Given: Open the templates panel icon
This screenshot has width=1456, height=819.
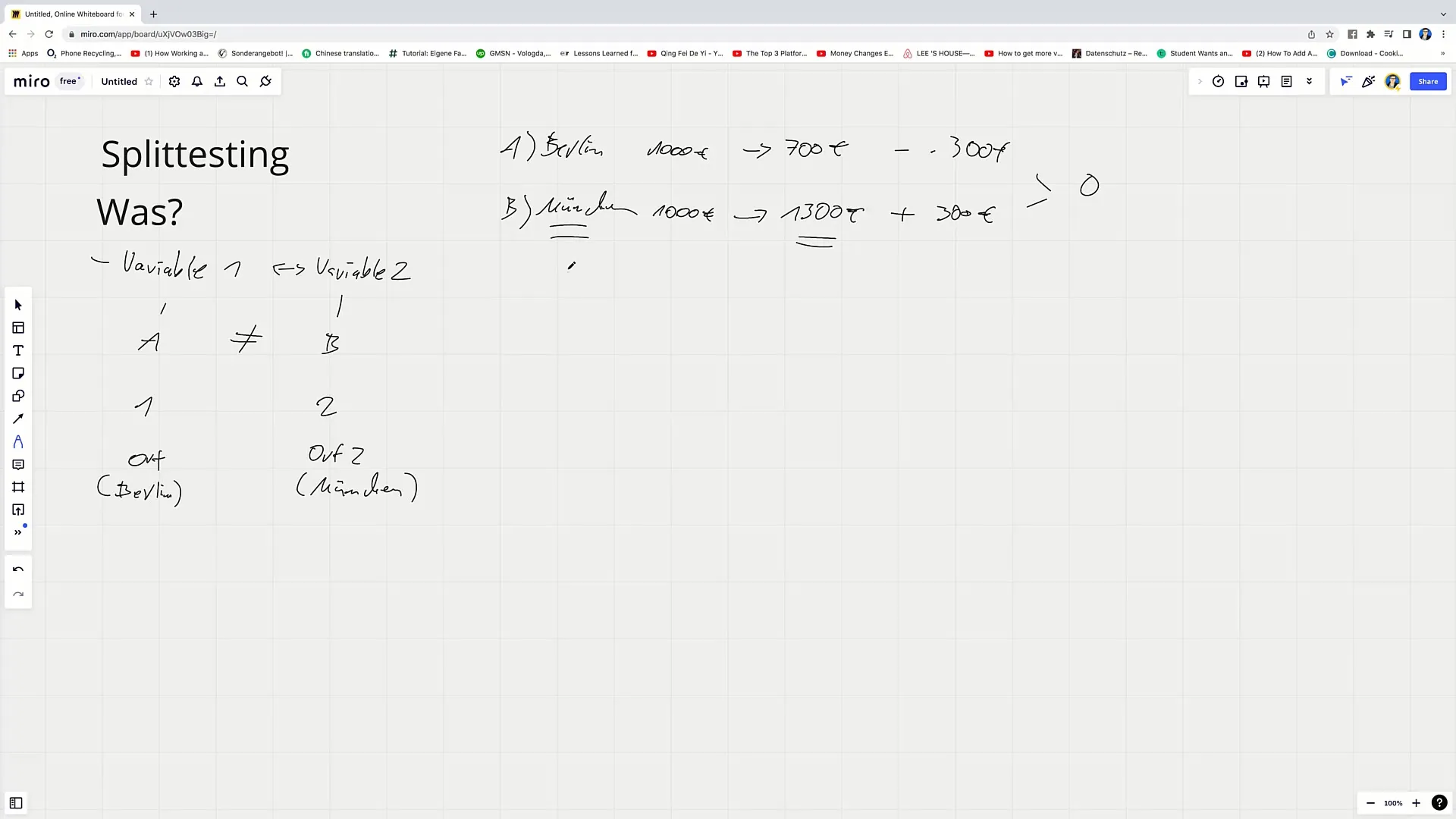Looking at the screenshot, I should pos(18,327).
